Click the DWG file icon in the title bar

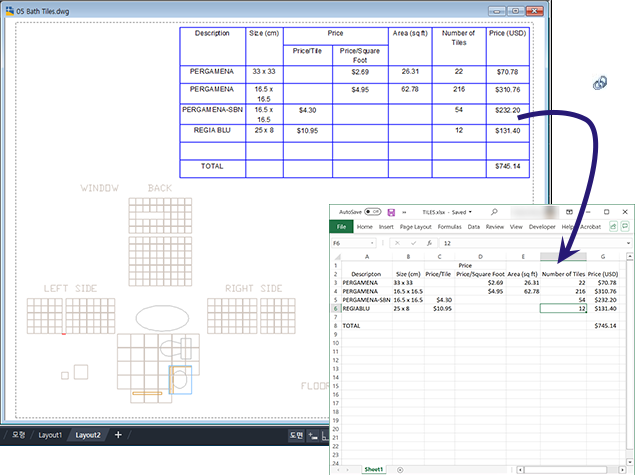tap(10, 11)
